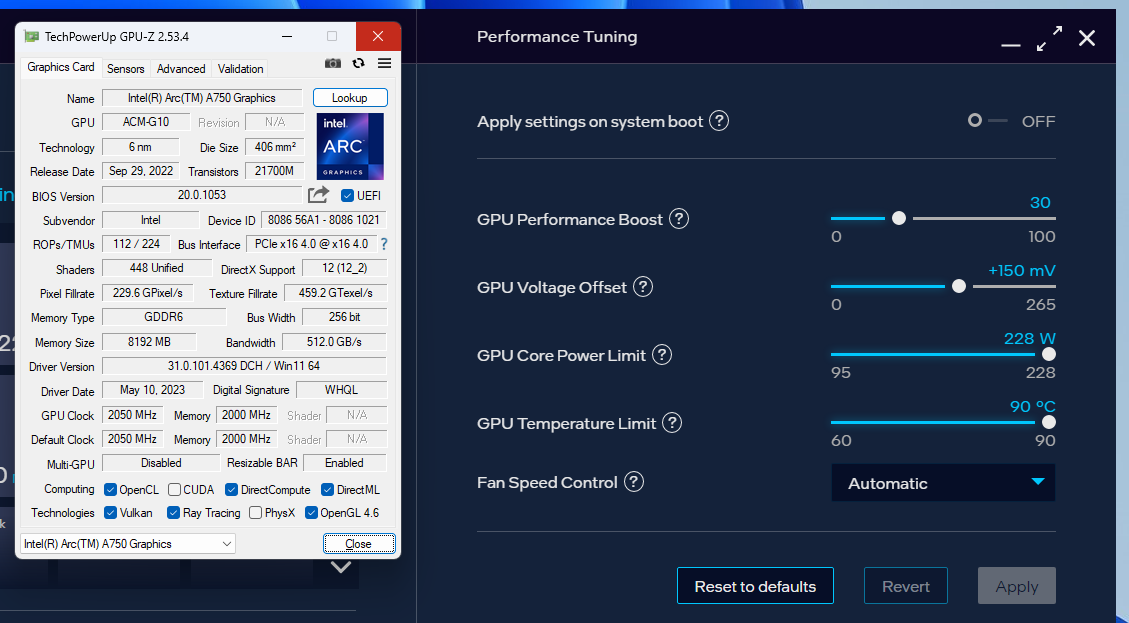The image size is (1129, 623).
Task: Click the Memory Size 8192 MB field
Action: coord(149,341)
